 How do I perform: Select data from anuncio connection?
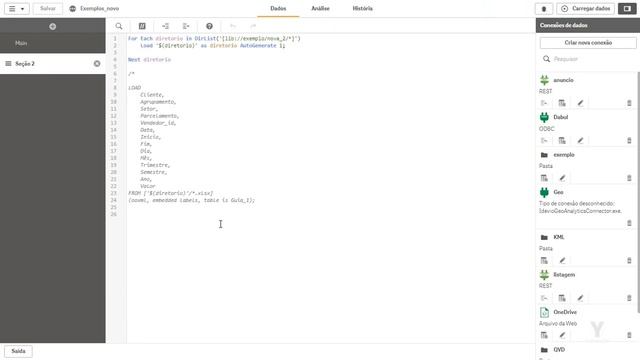coord(562,103)
